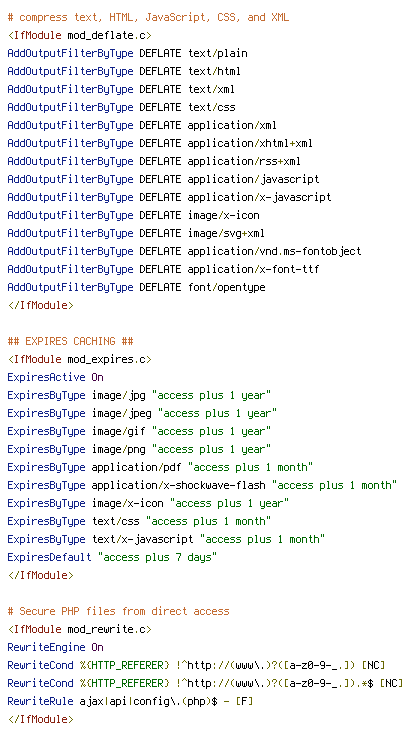Click the Secure PHP files comment

[118, 612]
